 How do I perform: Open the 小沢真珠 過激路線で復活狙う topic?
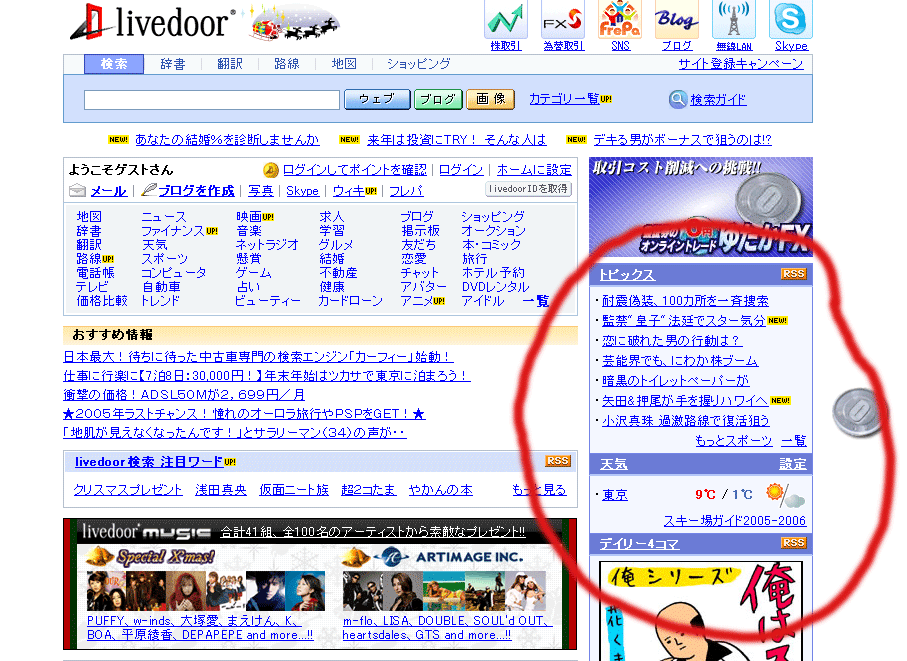pyautogui.click(x=686, y=420)
